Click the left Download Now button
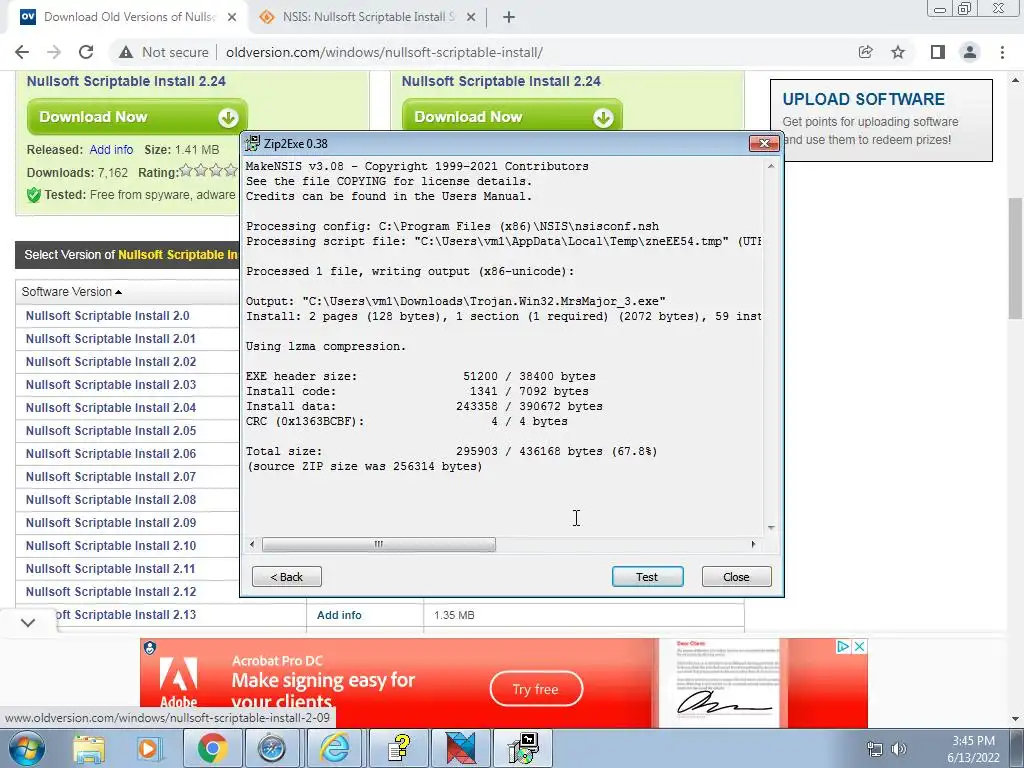 click(x=137, y=117)
